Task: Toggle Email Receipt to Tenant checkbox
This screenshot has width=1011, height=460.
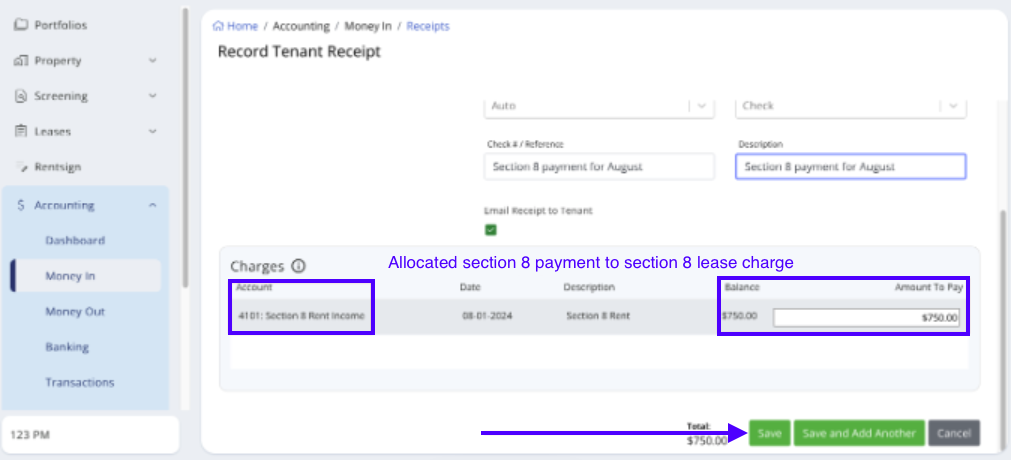Action: pyautogui.click(x=491, y=230)
